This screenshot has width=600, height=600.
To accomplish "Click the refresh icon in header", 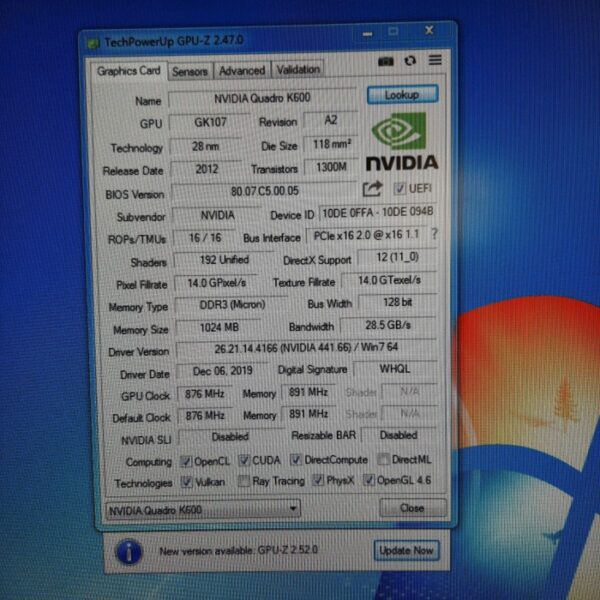I will [x=410, y=62].
